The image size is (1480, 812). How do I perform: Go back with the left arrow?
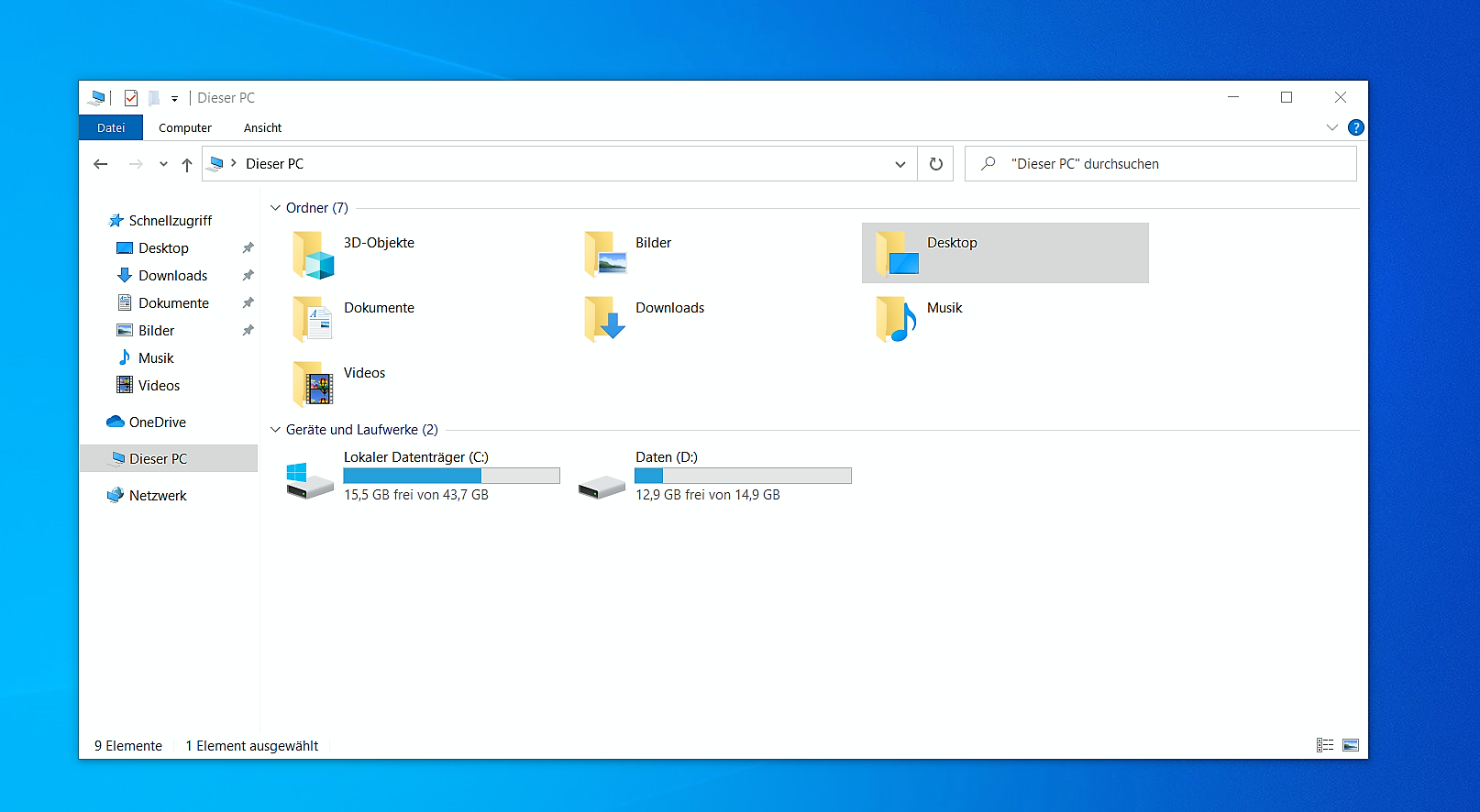pos(101,164)
